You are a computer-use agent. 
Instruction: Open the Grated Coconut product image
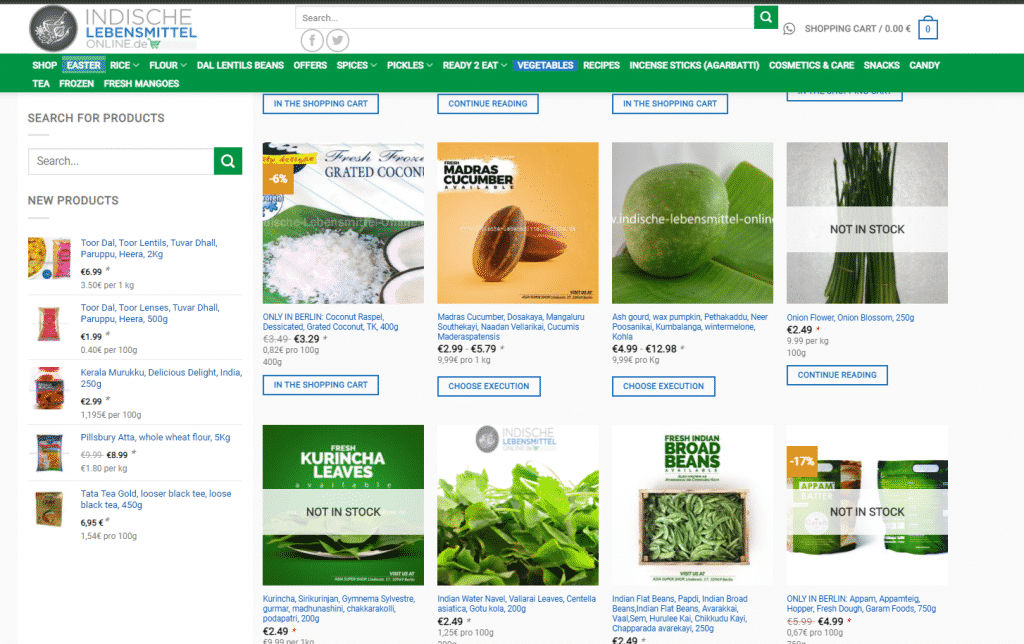pyautogui.click(x=344, y=223)
